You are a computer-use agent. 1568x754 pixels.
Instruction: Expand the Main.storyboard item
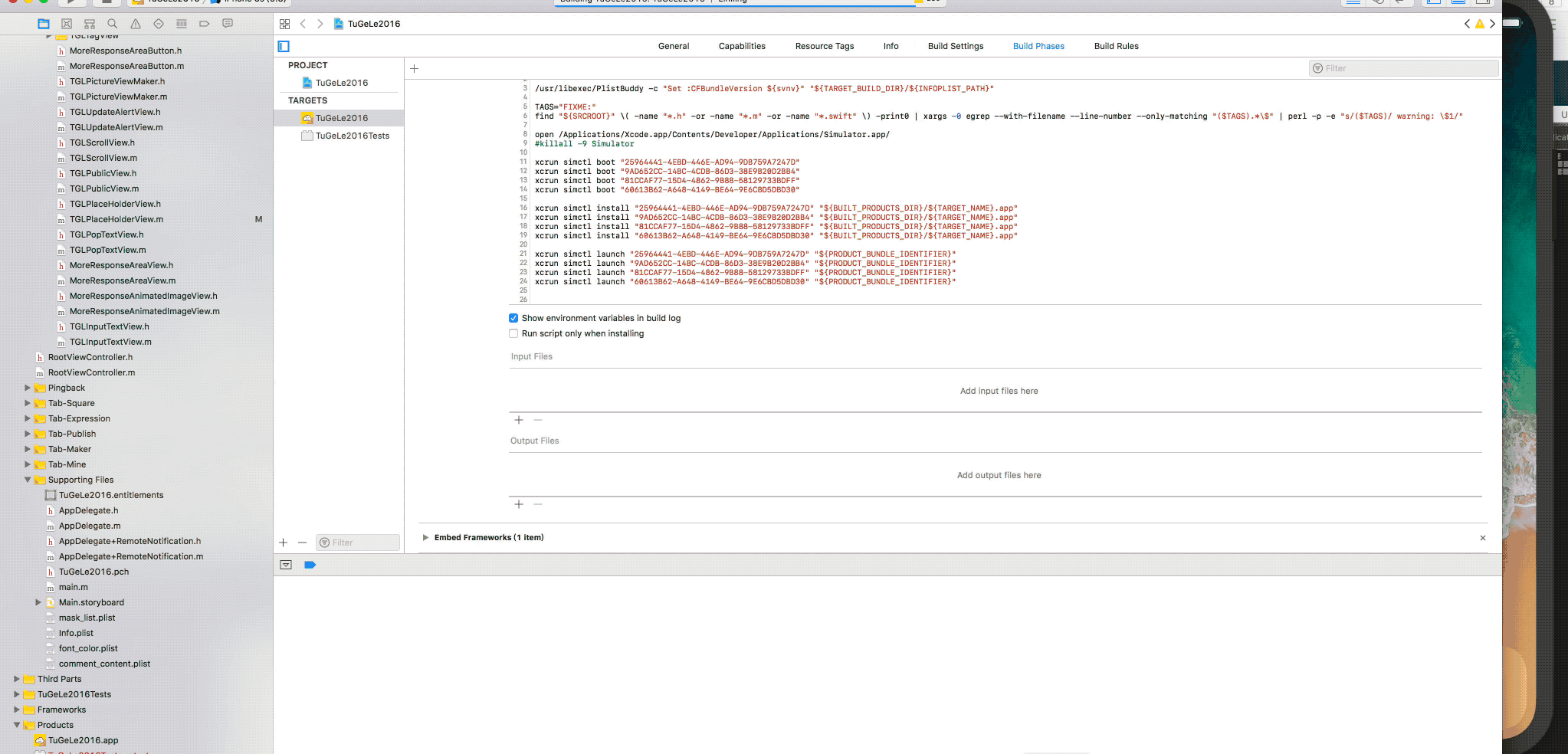[38, 602]
